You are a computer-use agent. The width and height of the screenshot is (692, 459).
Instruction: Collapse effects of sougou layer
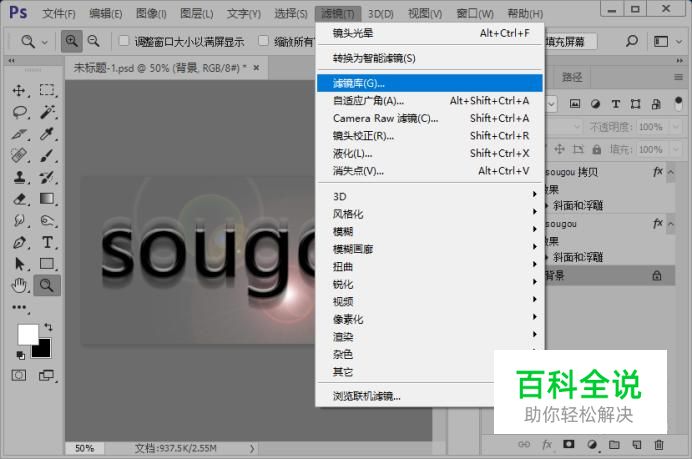[671, 224]
